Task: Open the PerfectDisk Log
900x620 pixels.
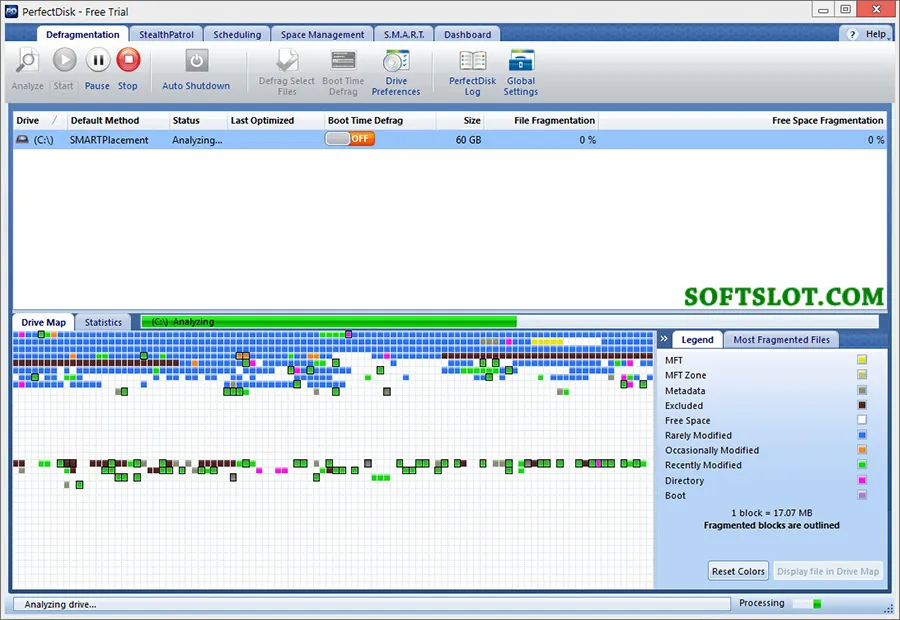Action: click(472, 72)
